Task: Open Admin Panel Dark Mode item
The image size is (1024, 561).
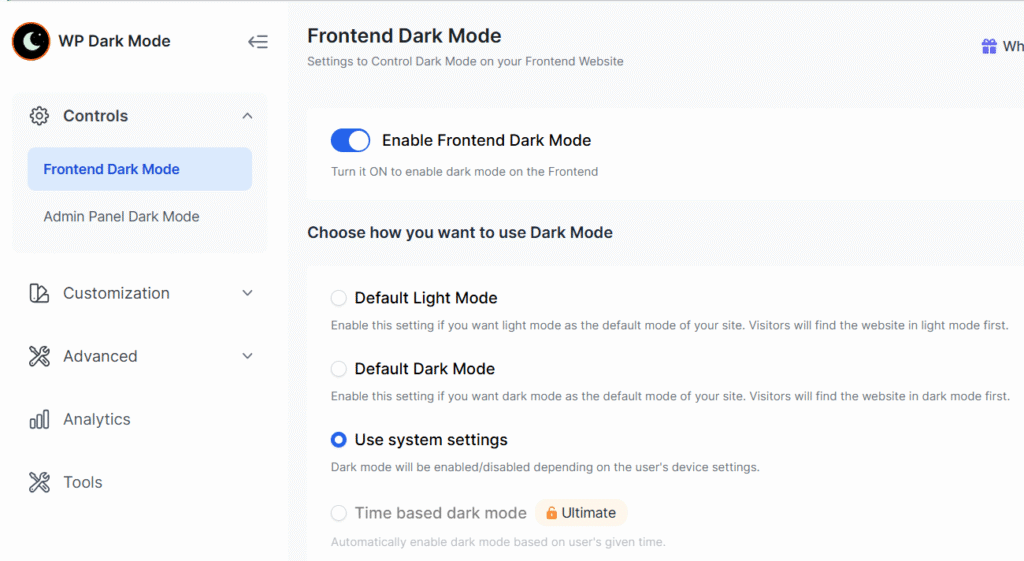Action: click(121, 216)
